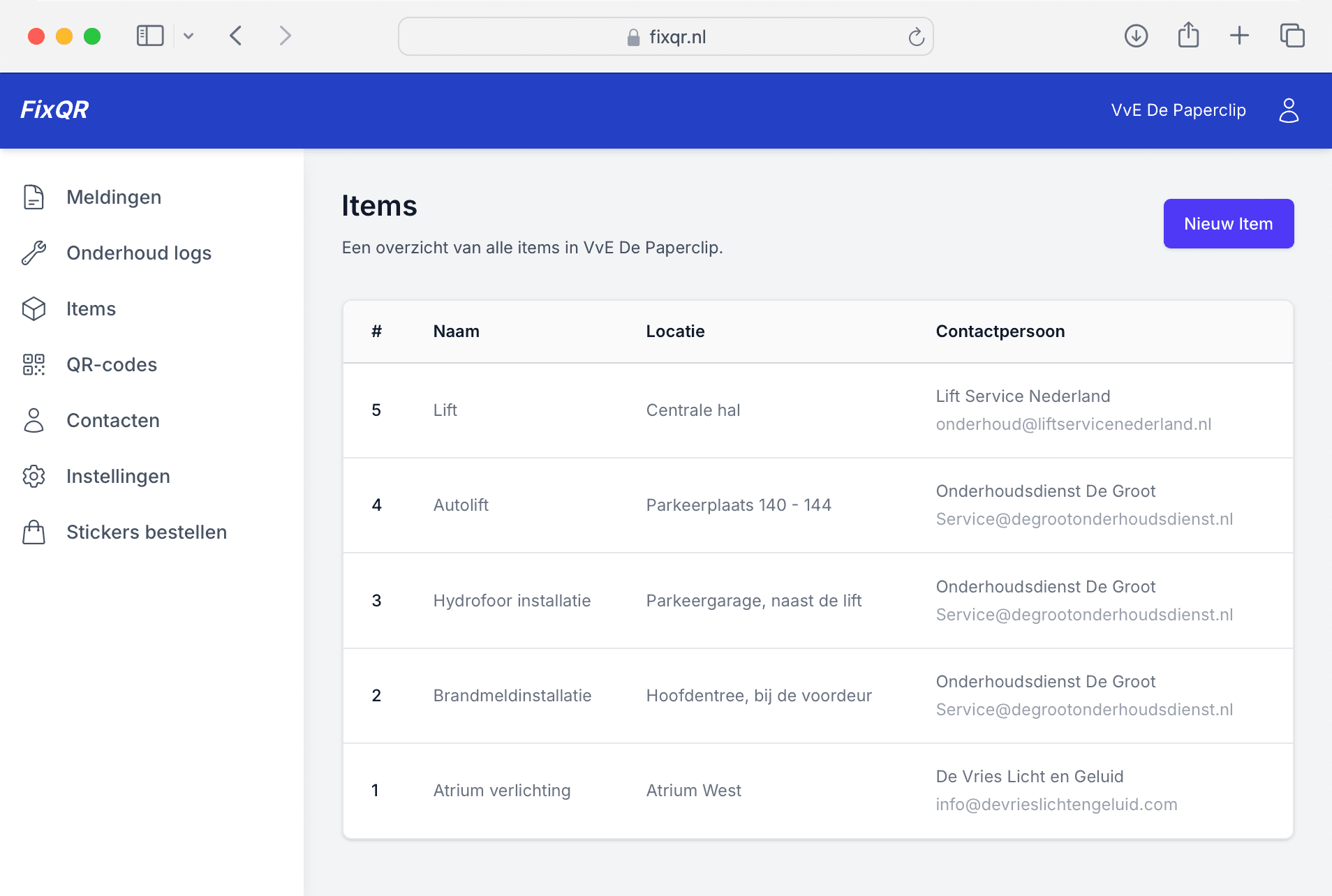Click info@devrieslichtengeluid.com email

1056,805
